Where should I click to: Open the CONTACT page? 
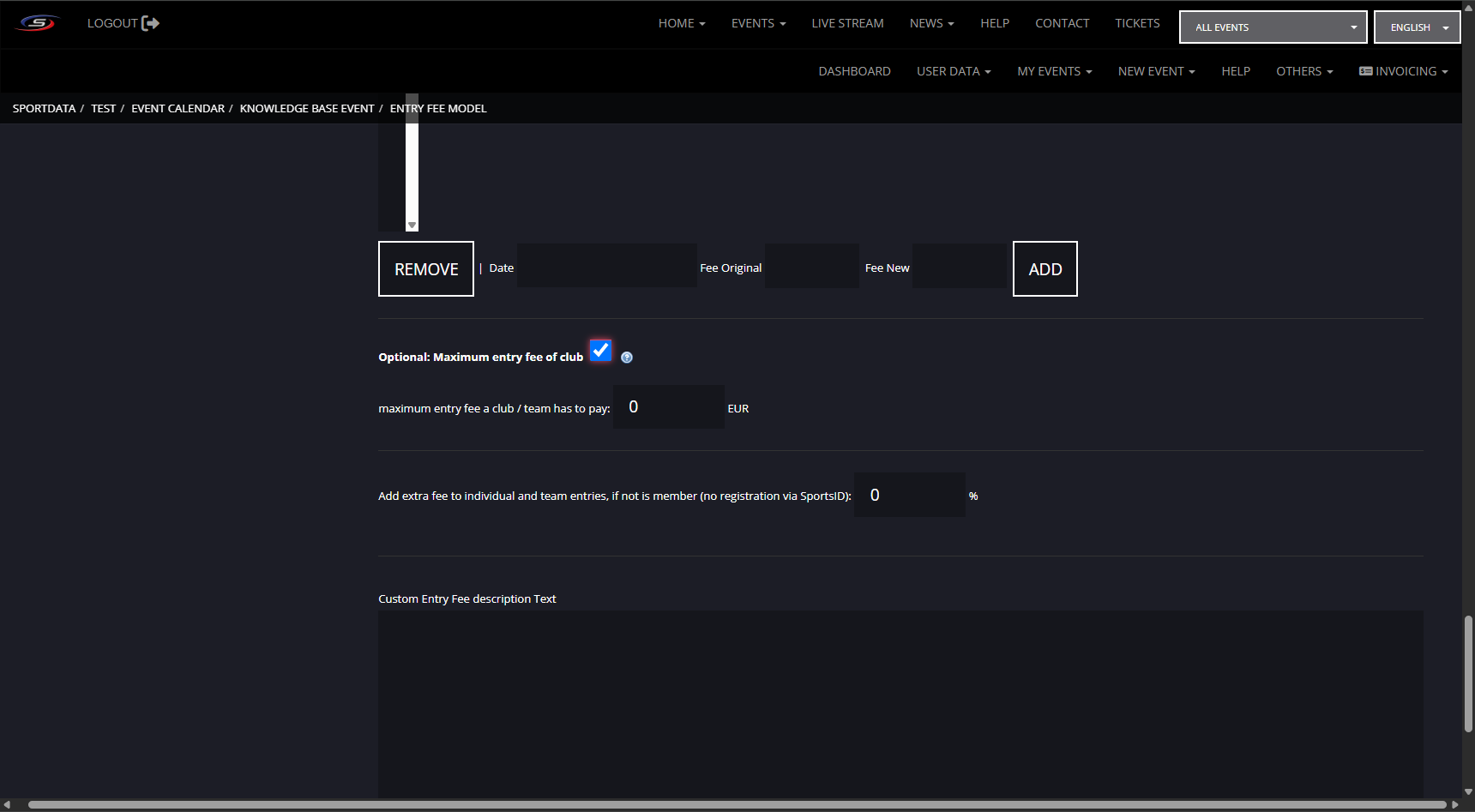[1062, 23]
